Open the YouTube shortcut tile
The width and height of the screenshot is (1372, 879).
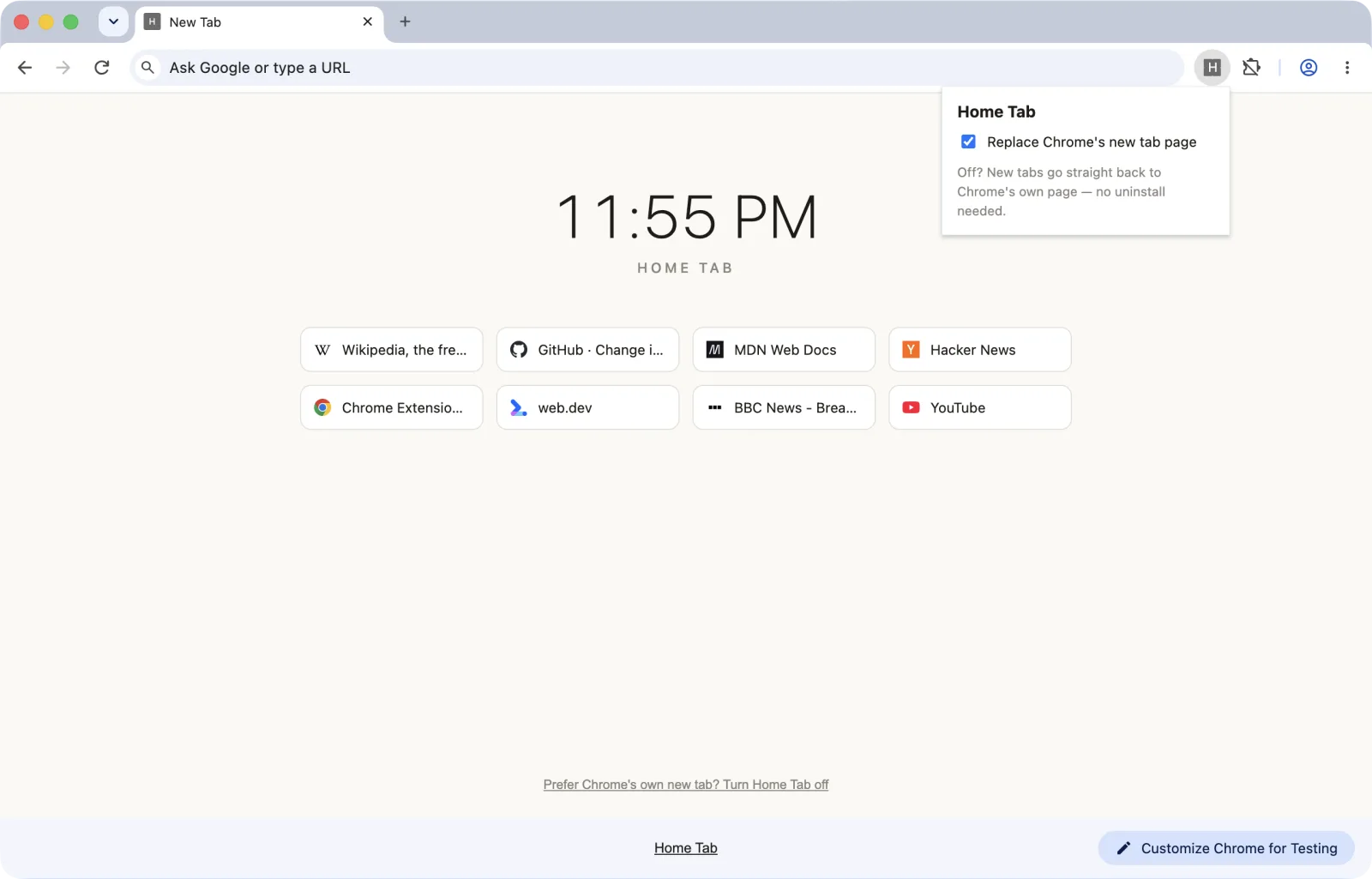click(x=980, y=407)
